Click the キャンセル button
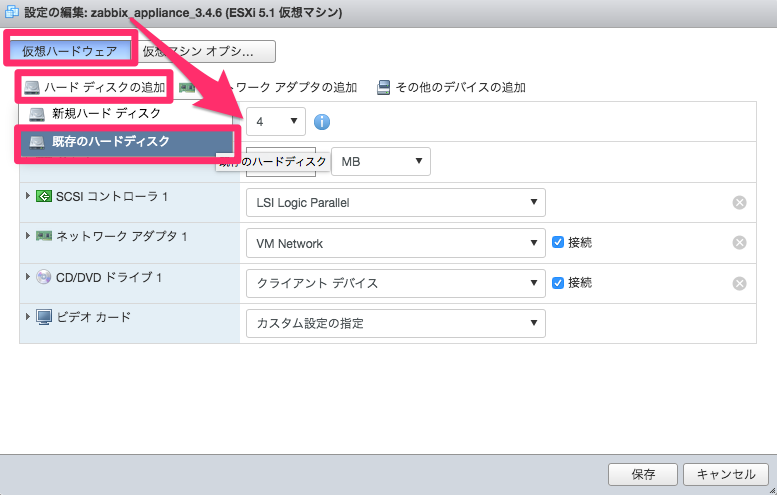777x495 pixels. [x=726, y=474]
